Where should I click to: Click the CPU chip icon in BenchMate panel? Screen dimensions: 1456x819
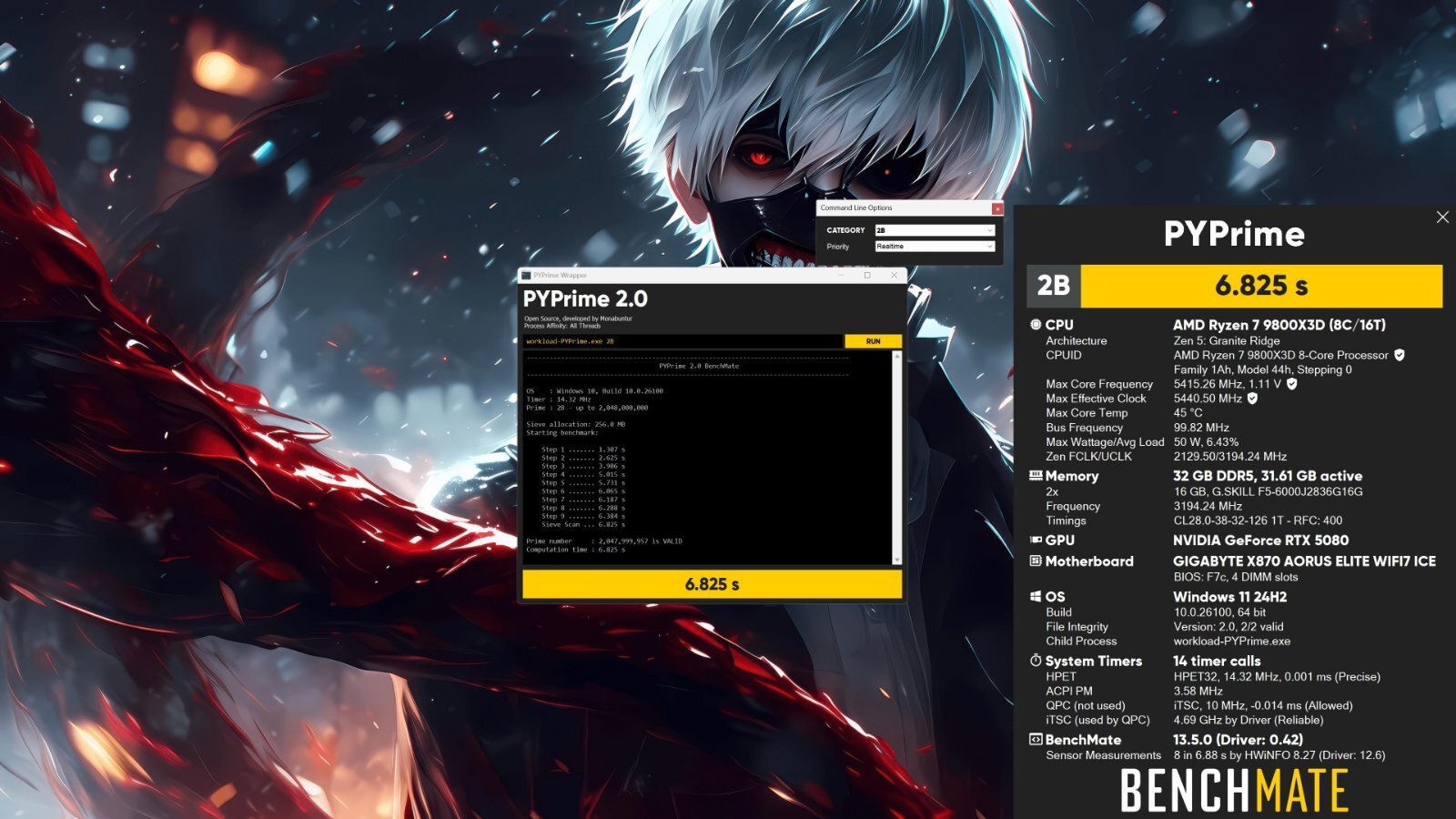[1036, 325]
